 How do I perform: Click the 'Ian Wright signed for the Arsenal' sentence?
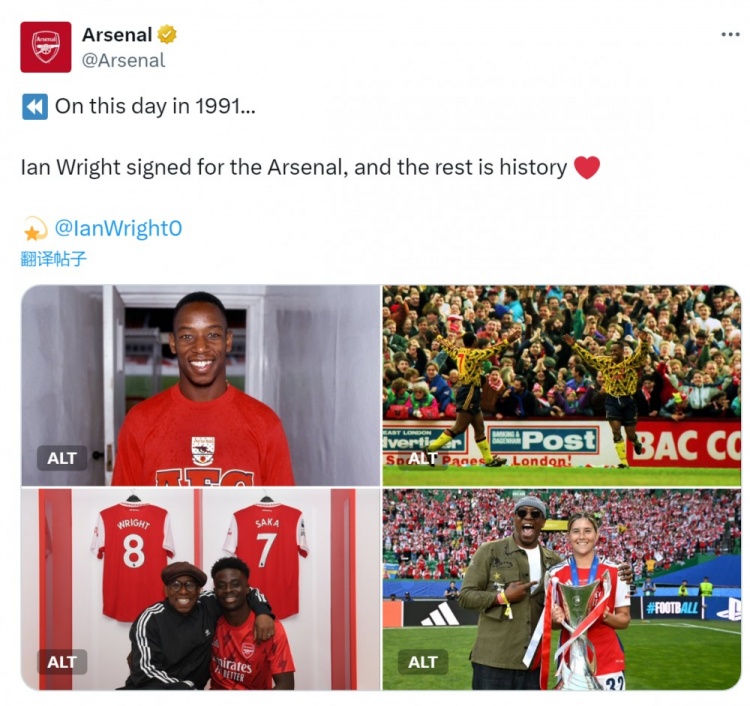point(182,167)
